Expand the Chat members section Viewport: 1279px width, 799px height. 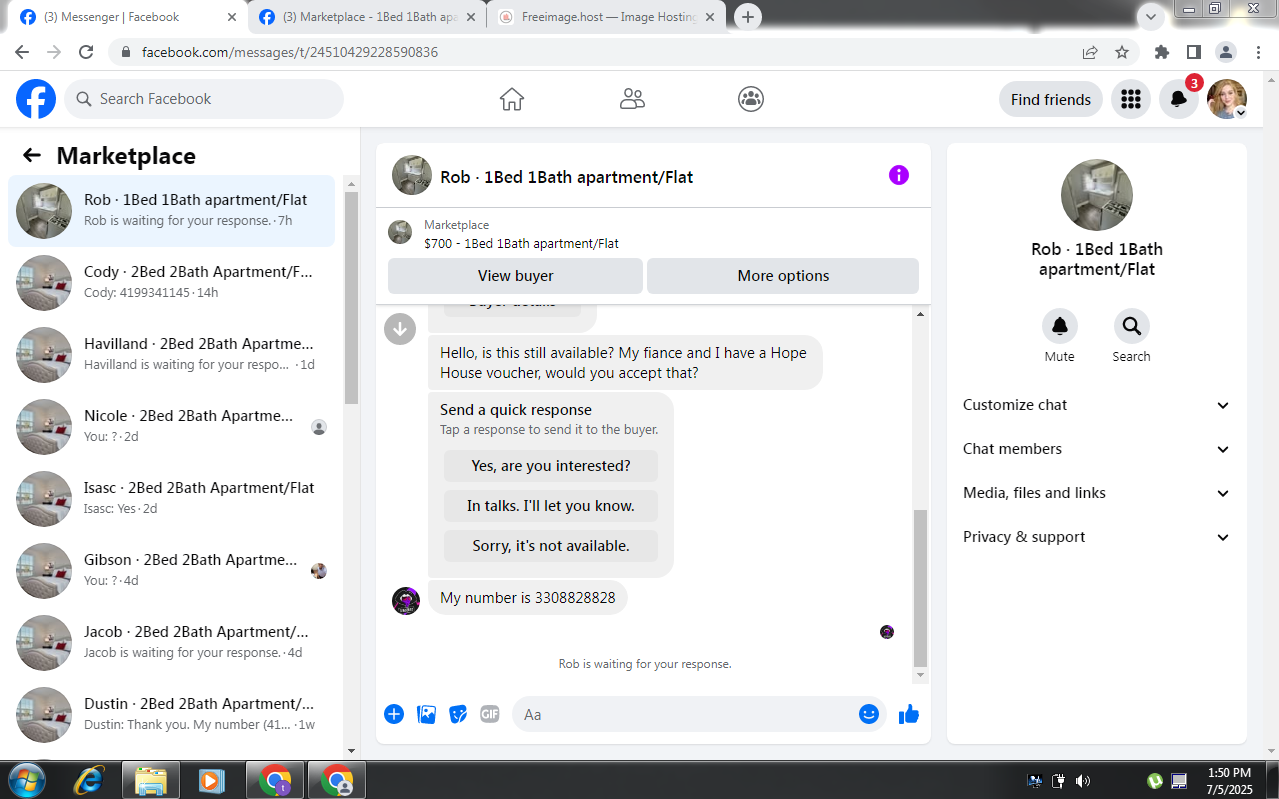pos(1097,449)
